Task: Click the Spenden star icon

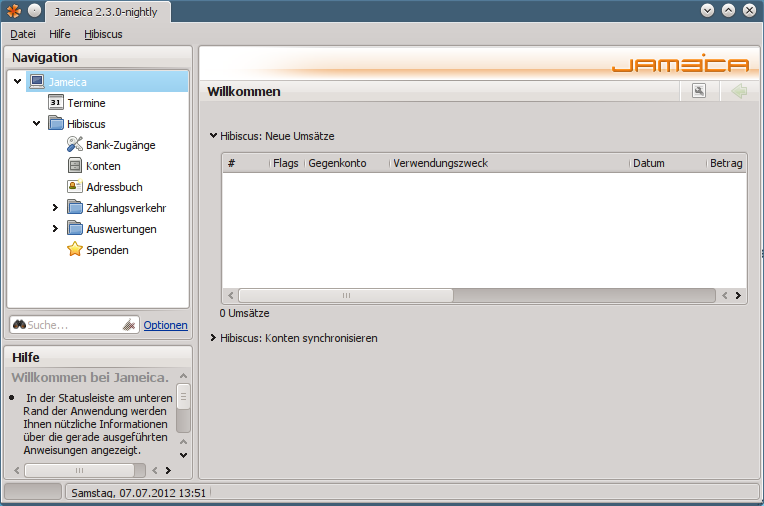Action: coord(75,249)
